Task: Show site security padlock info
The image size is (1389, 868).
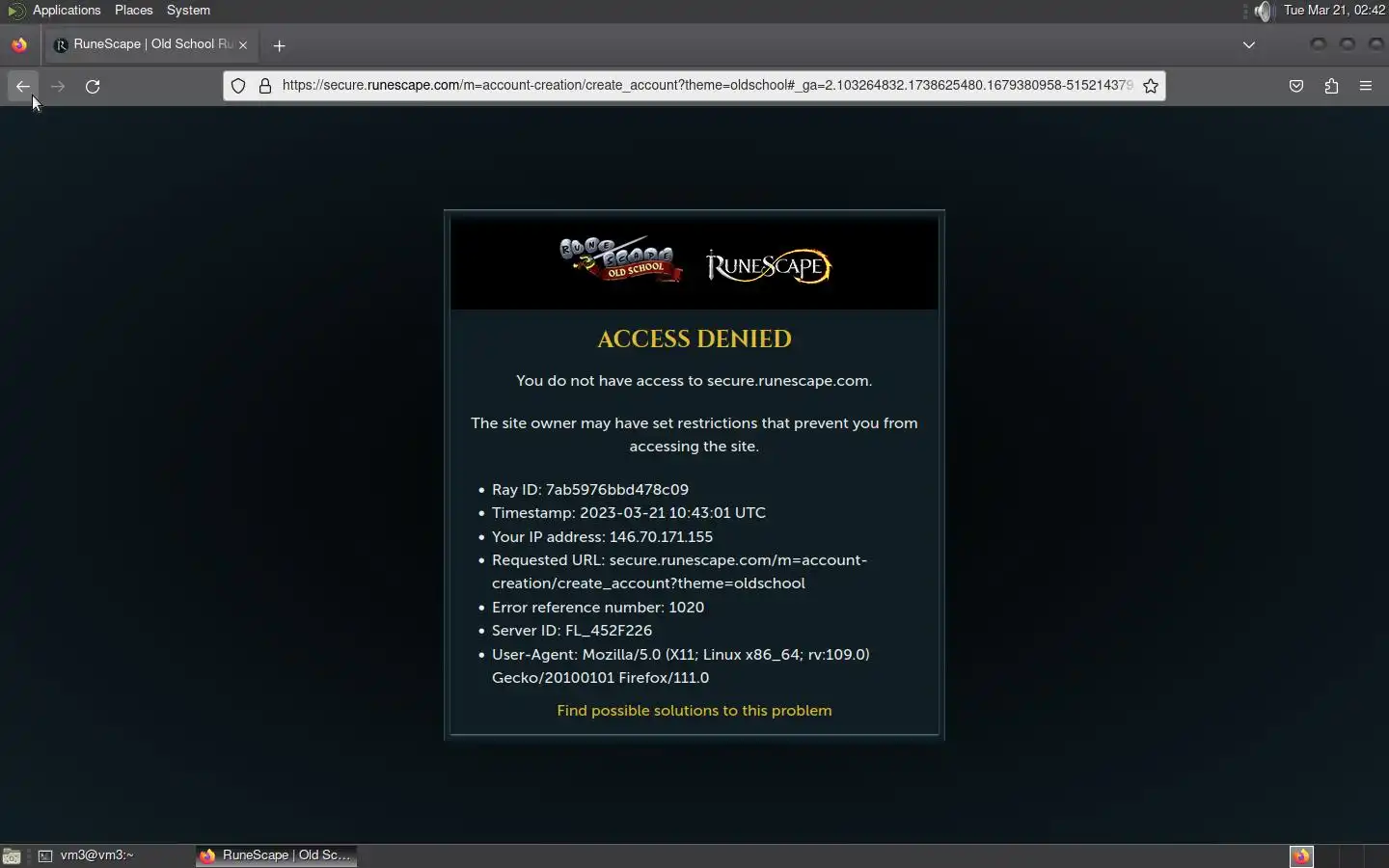Action: click(265, 86)
